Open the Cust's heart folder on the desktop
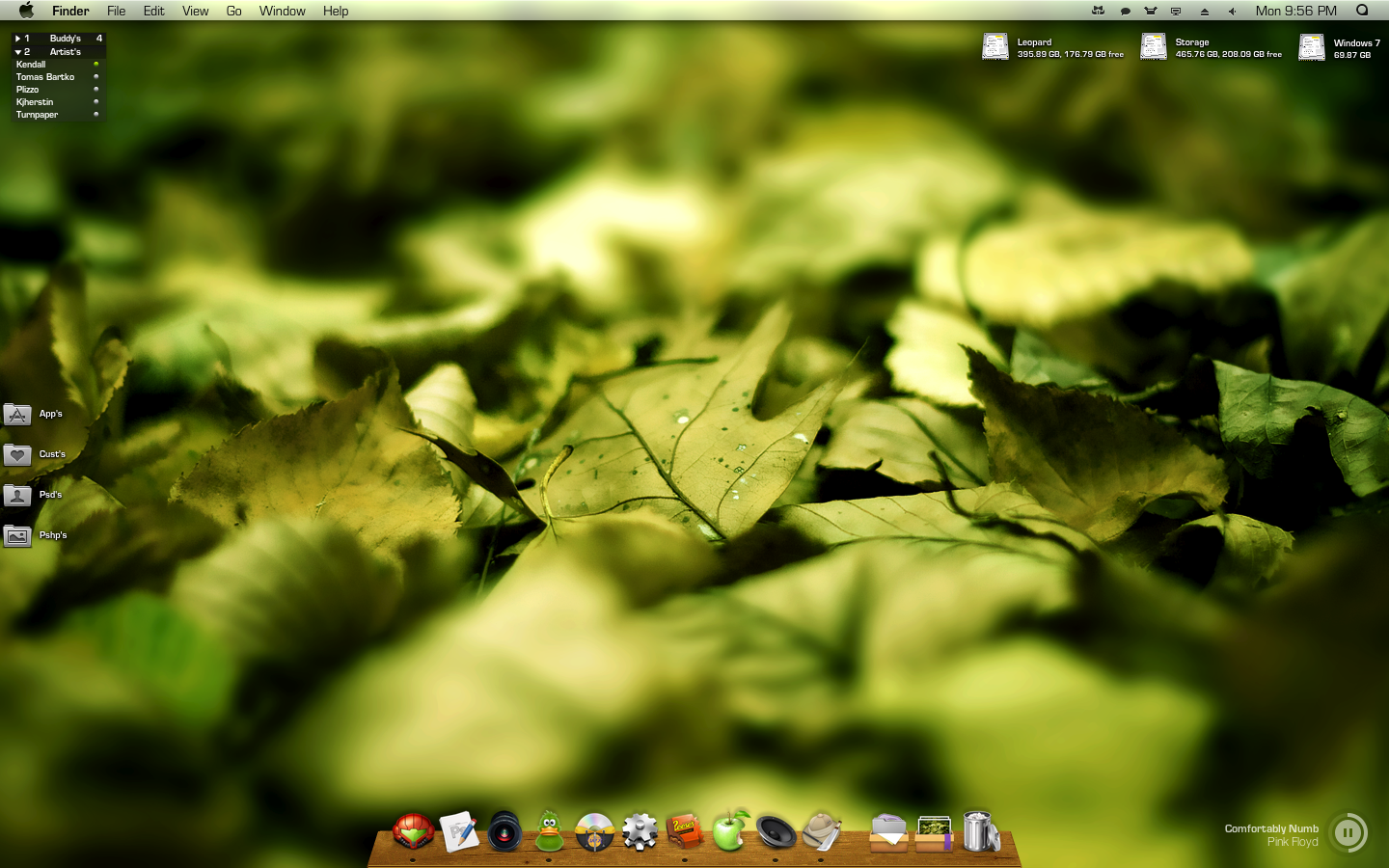Image resolution: width=1389 pixels, height=868 pixels. point(17,455)
